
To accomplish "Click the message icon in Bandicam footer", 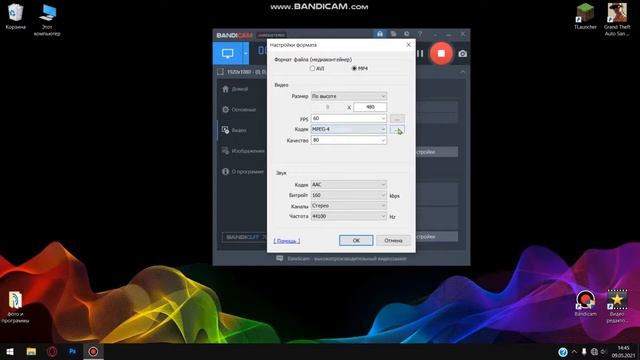I will click(x=280, y=258).
